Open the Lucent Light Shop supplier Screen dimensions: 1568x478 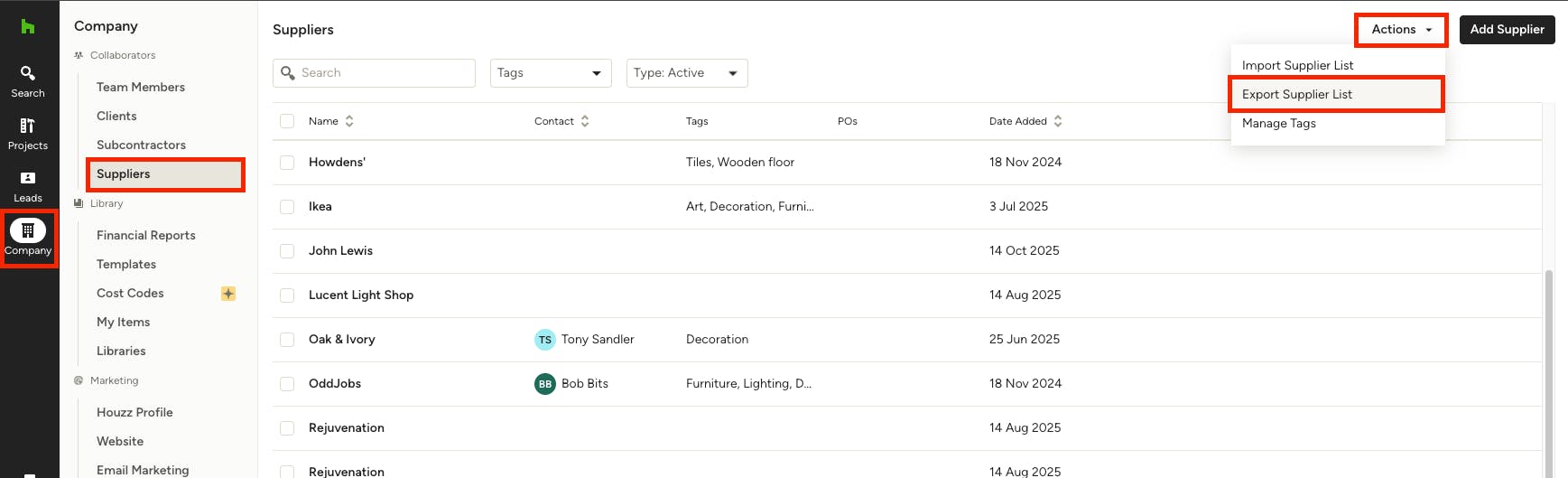coord(361,295)
